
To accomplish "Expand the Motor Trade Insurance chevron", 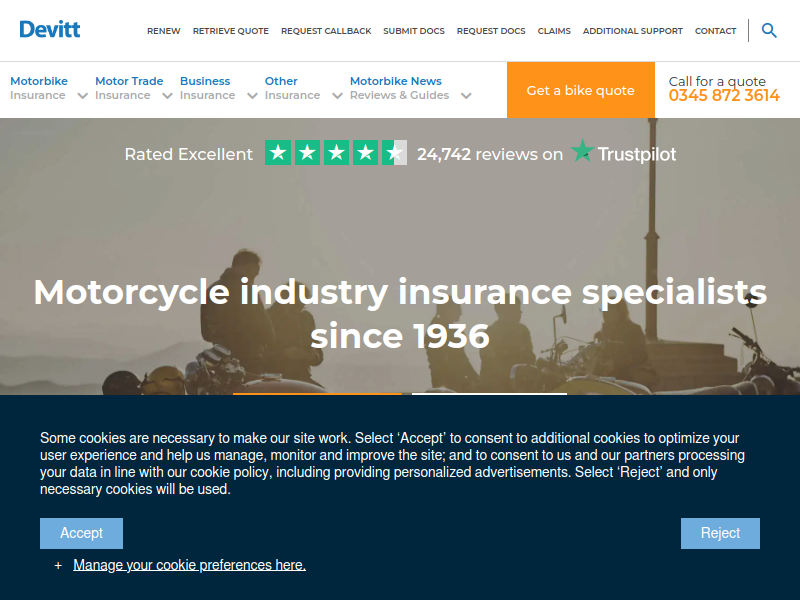I will click(167, 95).
